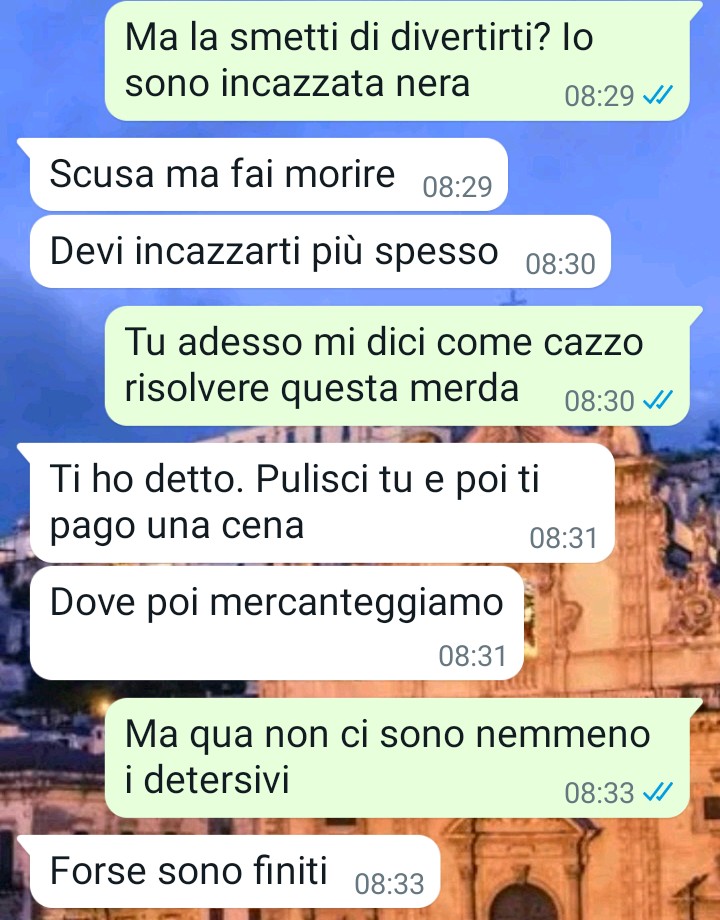Click read-receipt double check at 08:29
Image resolution: width=720 pixels, height=920 pixels.
click(658, 95)
